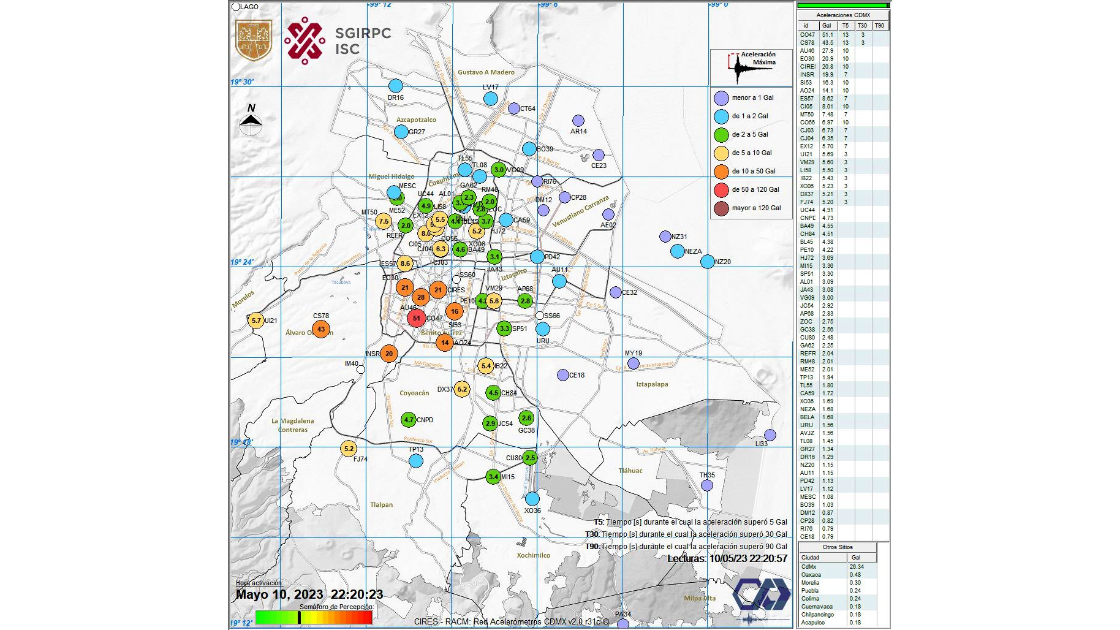The height and width of the screenshot is (630, 1120).
Task: Click the green CNPD station marker
Action: [x=409, y=420]
